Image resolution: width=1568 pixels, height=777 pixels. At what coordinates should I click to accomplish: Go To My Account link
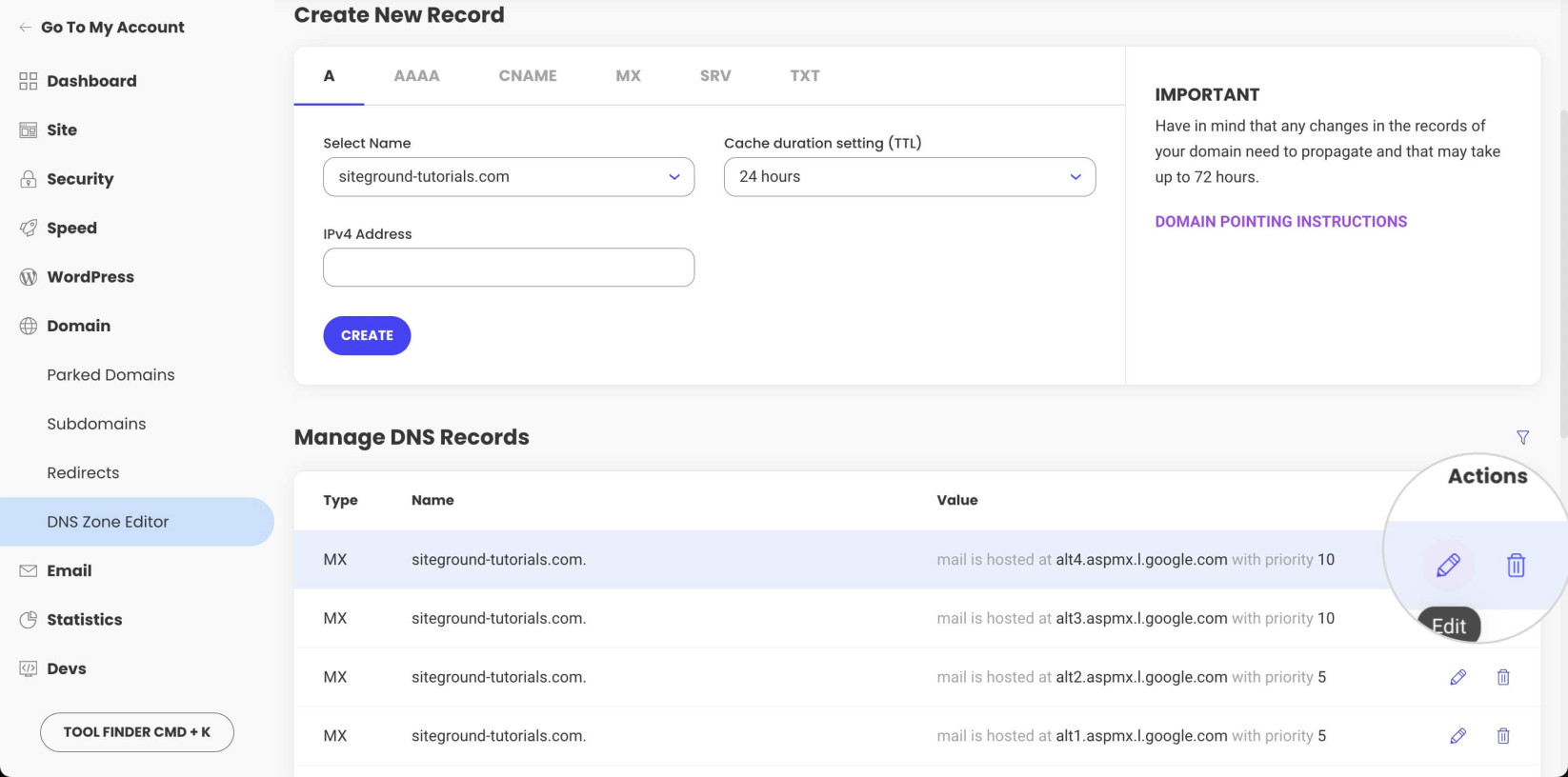112,28
